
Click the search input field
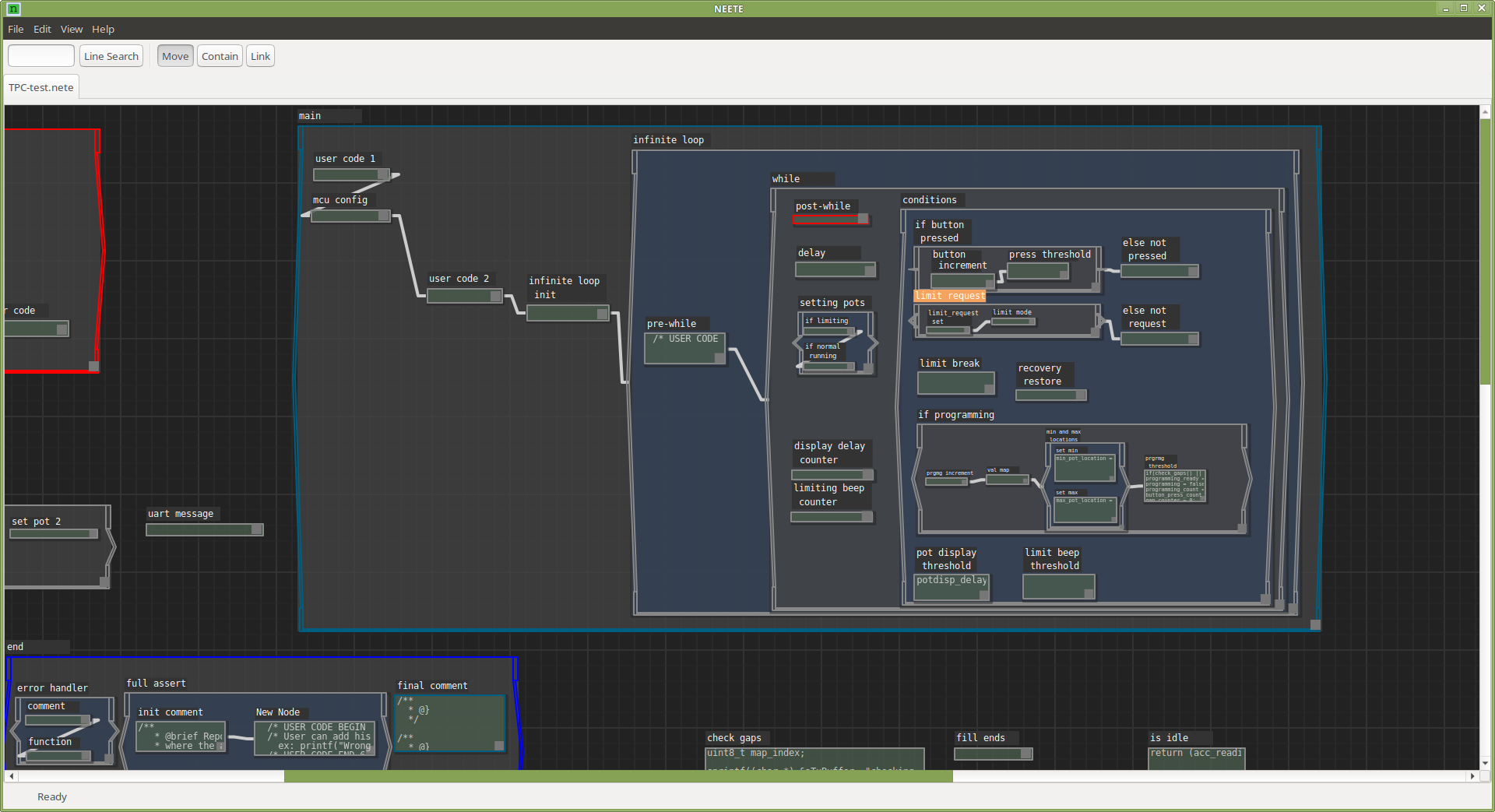pyautogui.click(x=40, y=55)
